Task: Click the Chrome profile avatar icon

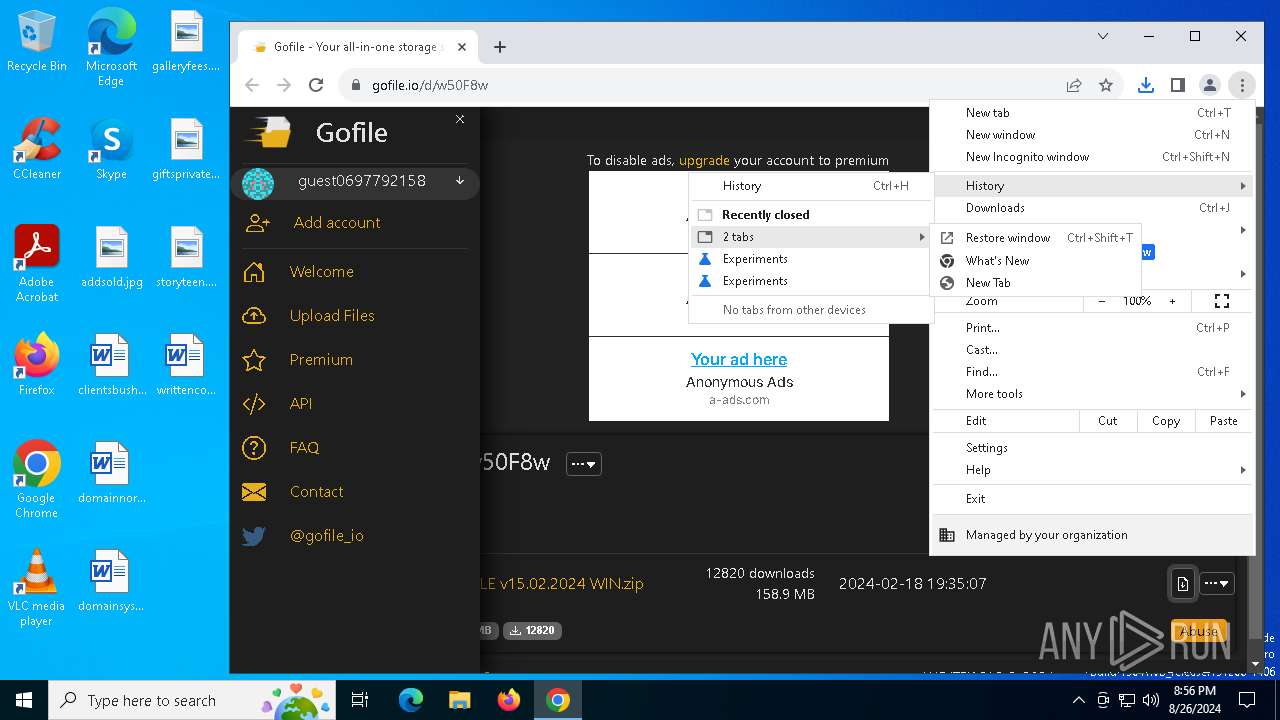Action: point(1209,85)
